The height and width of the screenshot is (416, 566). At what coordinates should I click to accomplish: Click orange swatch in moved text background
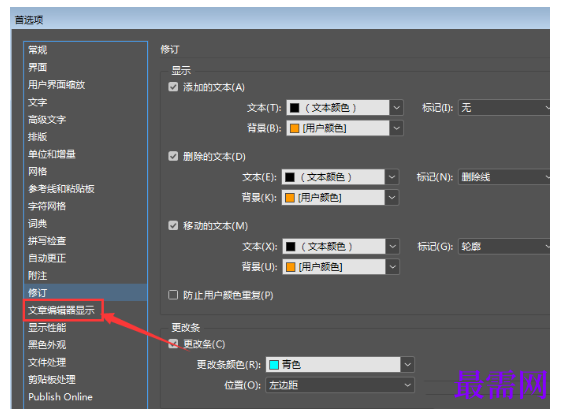(291, 267)
